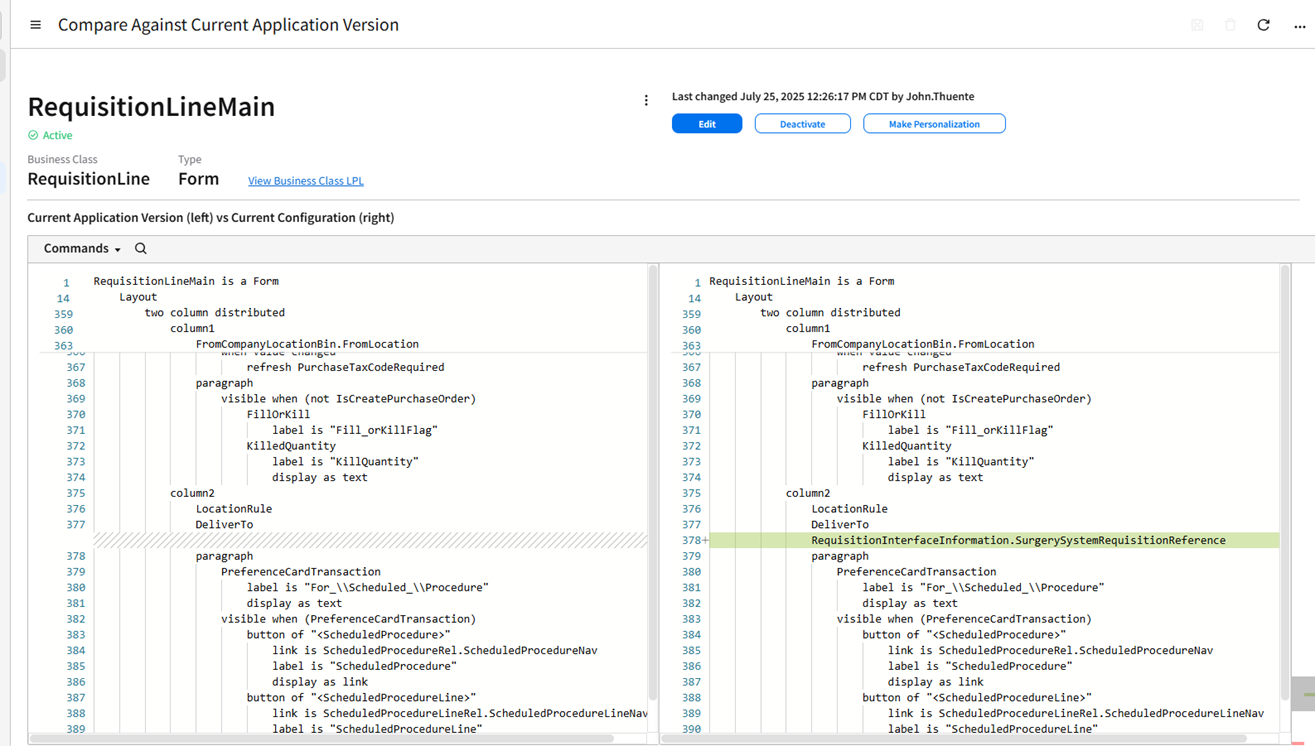
Task: Click 'visible when (not IsCreatePurchaseOrder)' in right pane
Action: [x=964, y=398]
